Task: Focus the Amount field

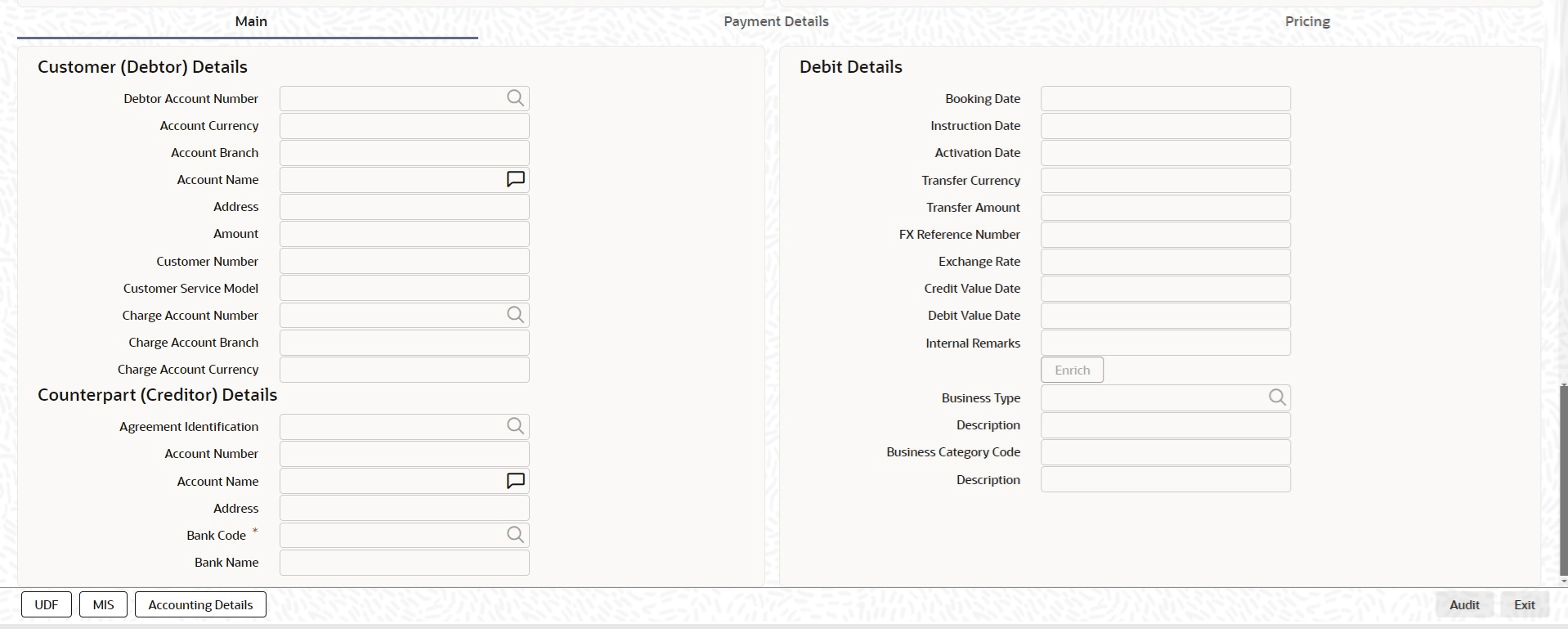Action: point(405,233)
